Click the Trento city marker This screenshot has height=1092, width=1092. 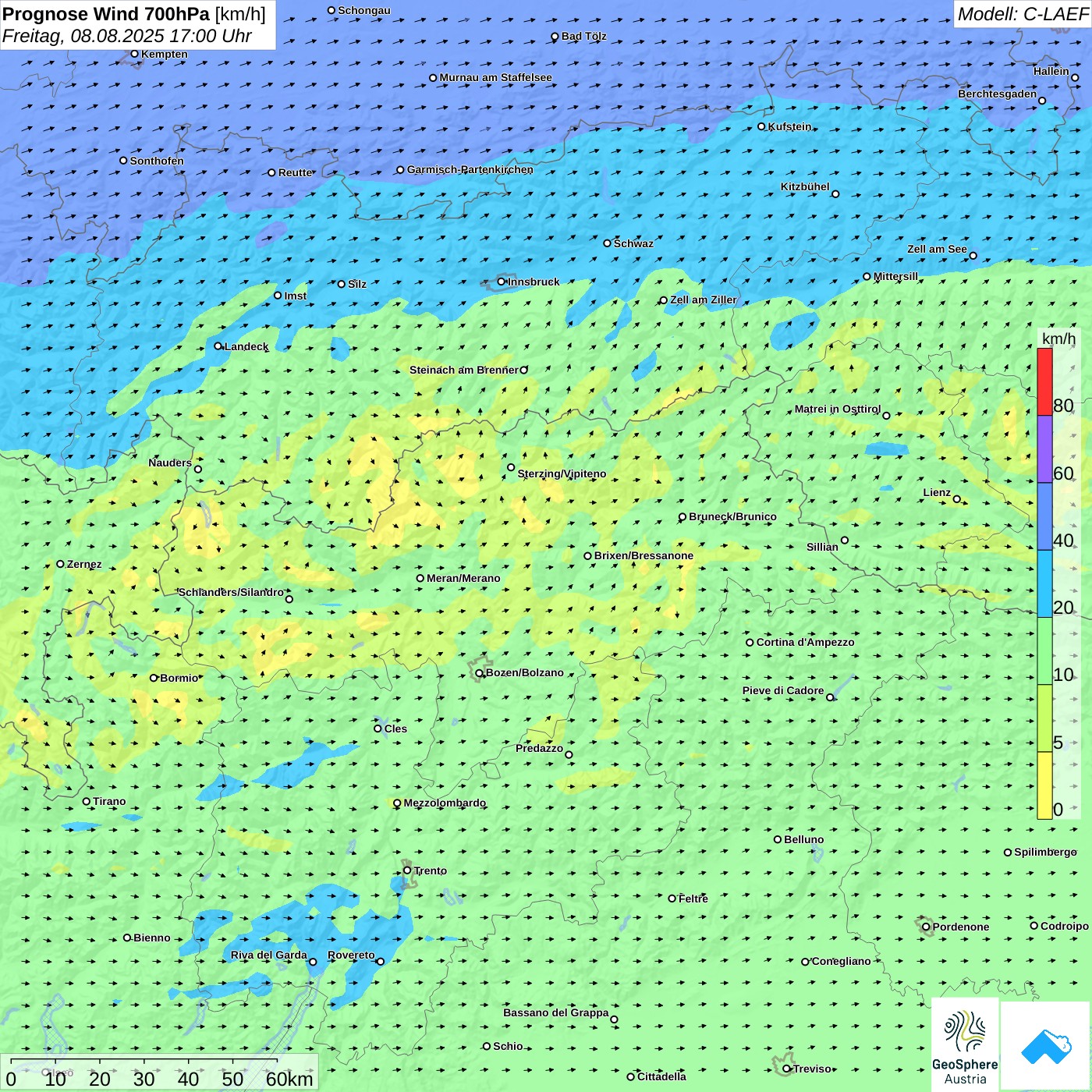tap(407, 870)
